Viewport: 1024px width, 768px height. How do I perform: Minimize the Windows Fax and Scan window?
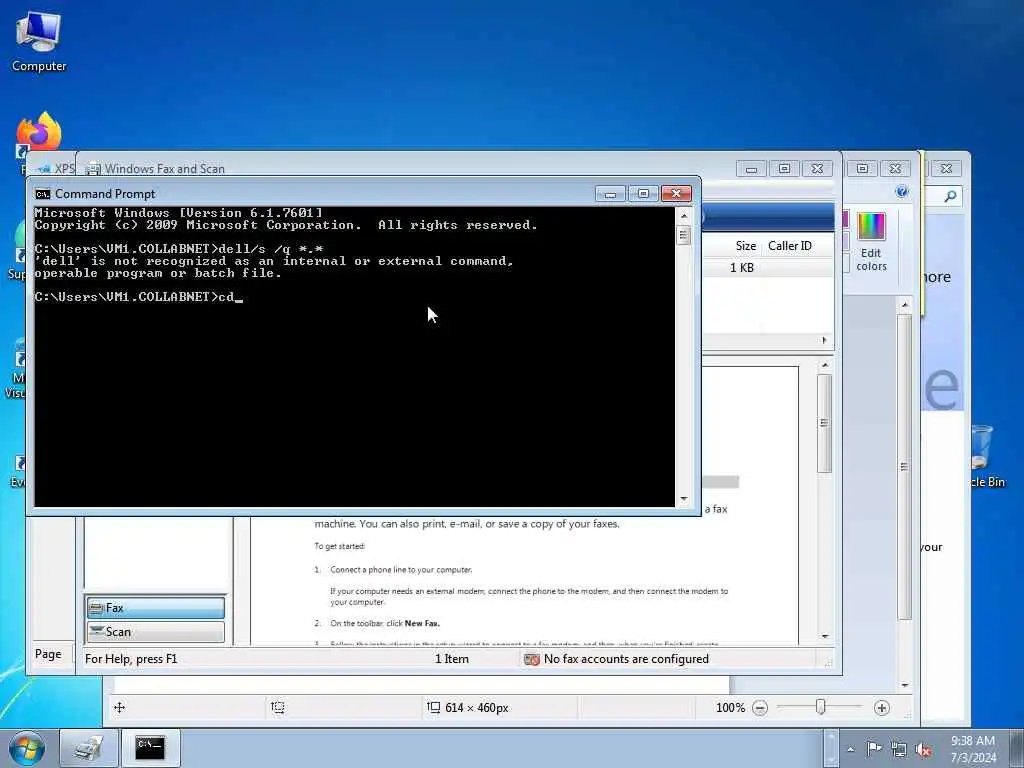751,168
